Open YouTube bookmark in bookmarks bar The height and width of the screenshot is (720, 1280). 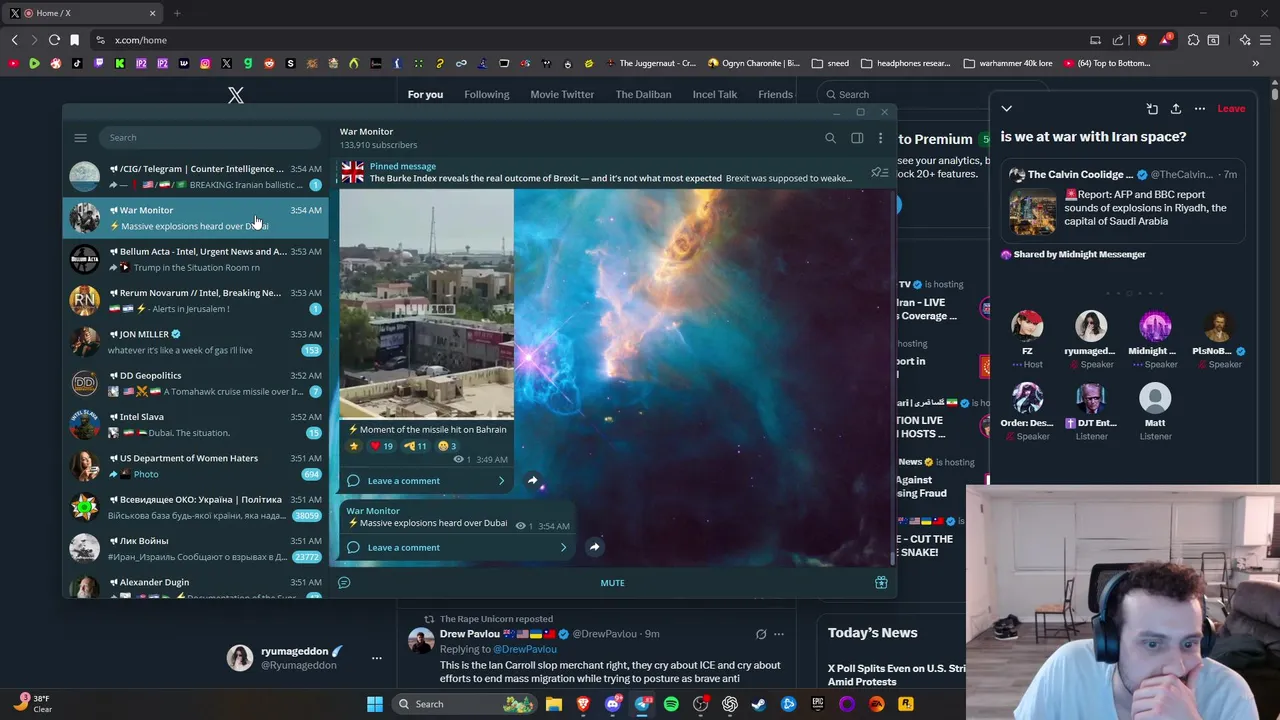(13, 63)
